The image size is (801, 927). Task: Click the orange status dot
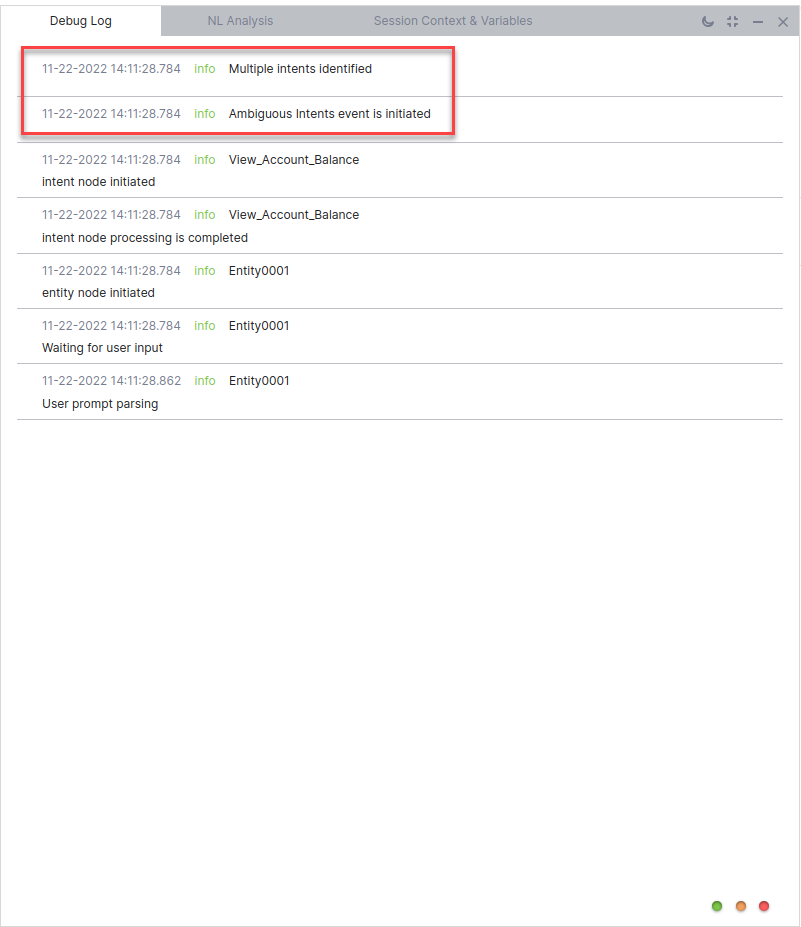[741, 906]
